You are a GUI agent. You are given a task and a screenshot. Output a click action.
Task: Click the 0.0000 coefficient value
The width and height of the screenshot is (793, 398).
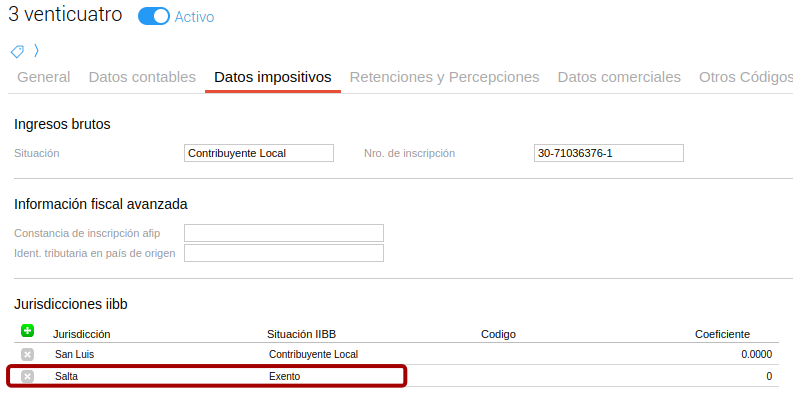(757, 355)
